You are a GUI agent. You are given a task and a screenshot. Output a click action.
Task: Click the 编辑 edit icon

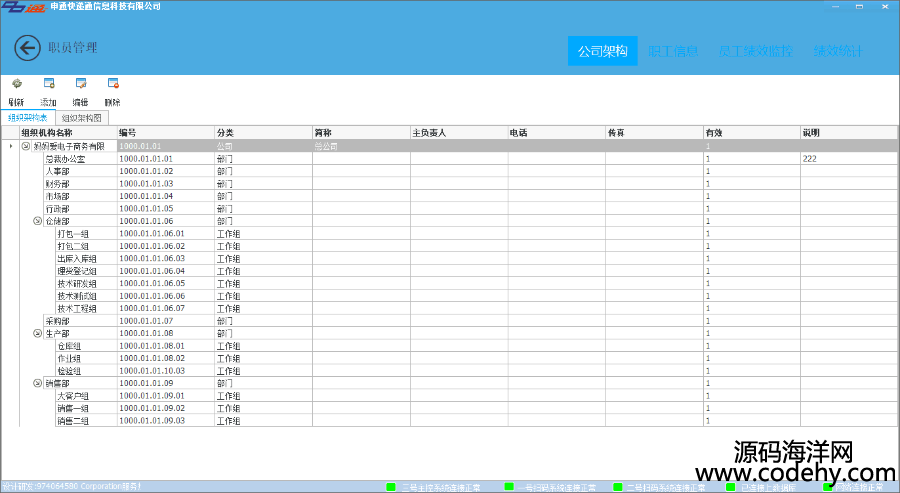80,84
